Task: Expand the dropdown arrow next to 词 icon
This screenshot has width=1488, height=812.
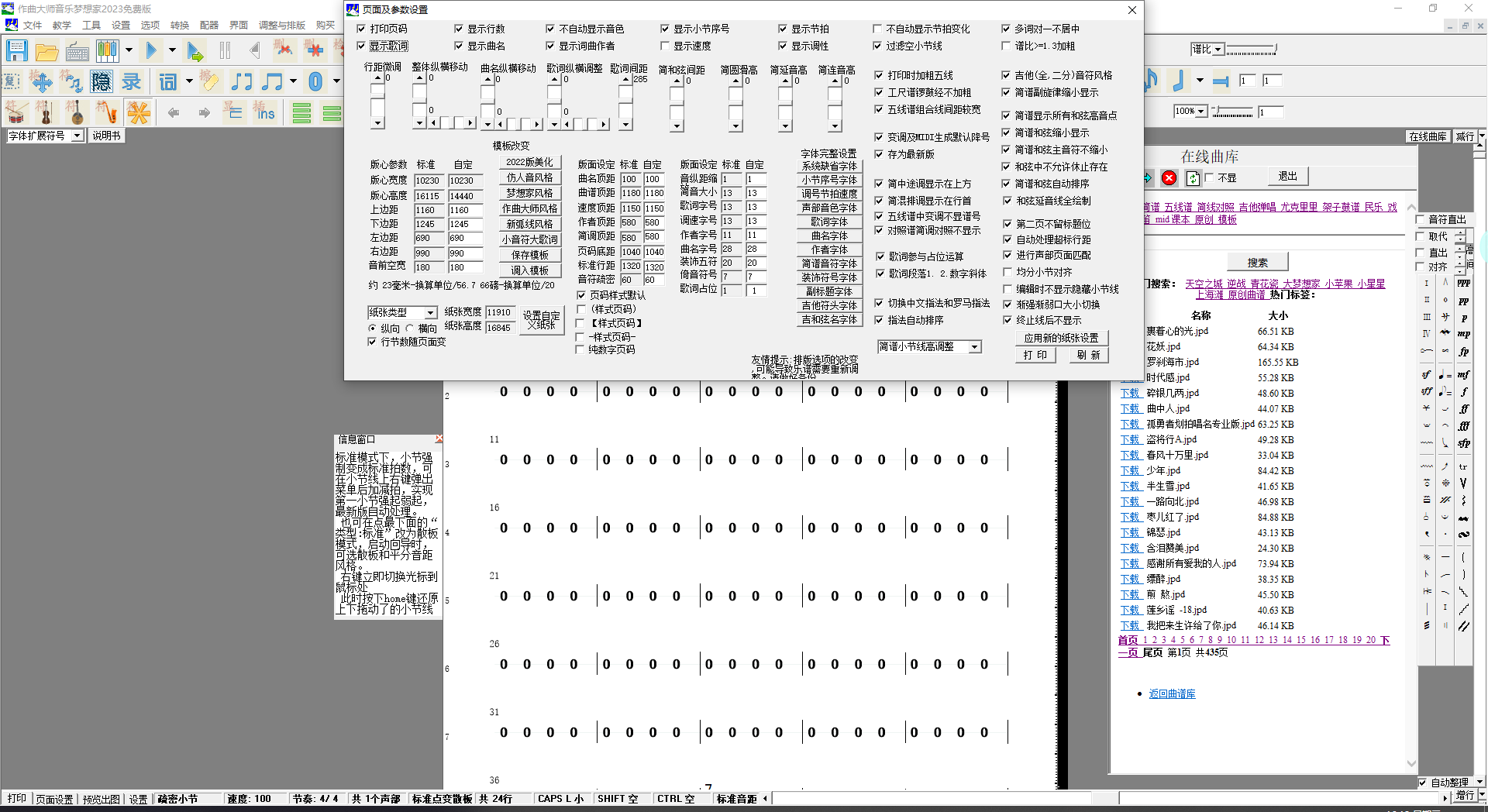Action: 189,81
